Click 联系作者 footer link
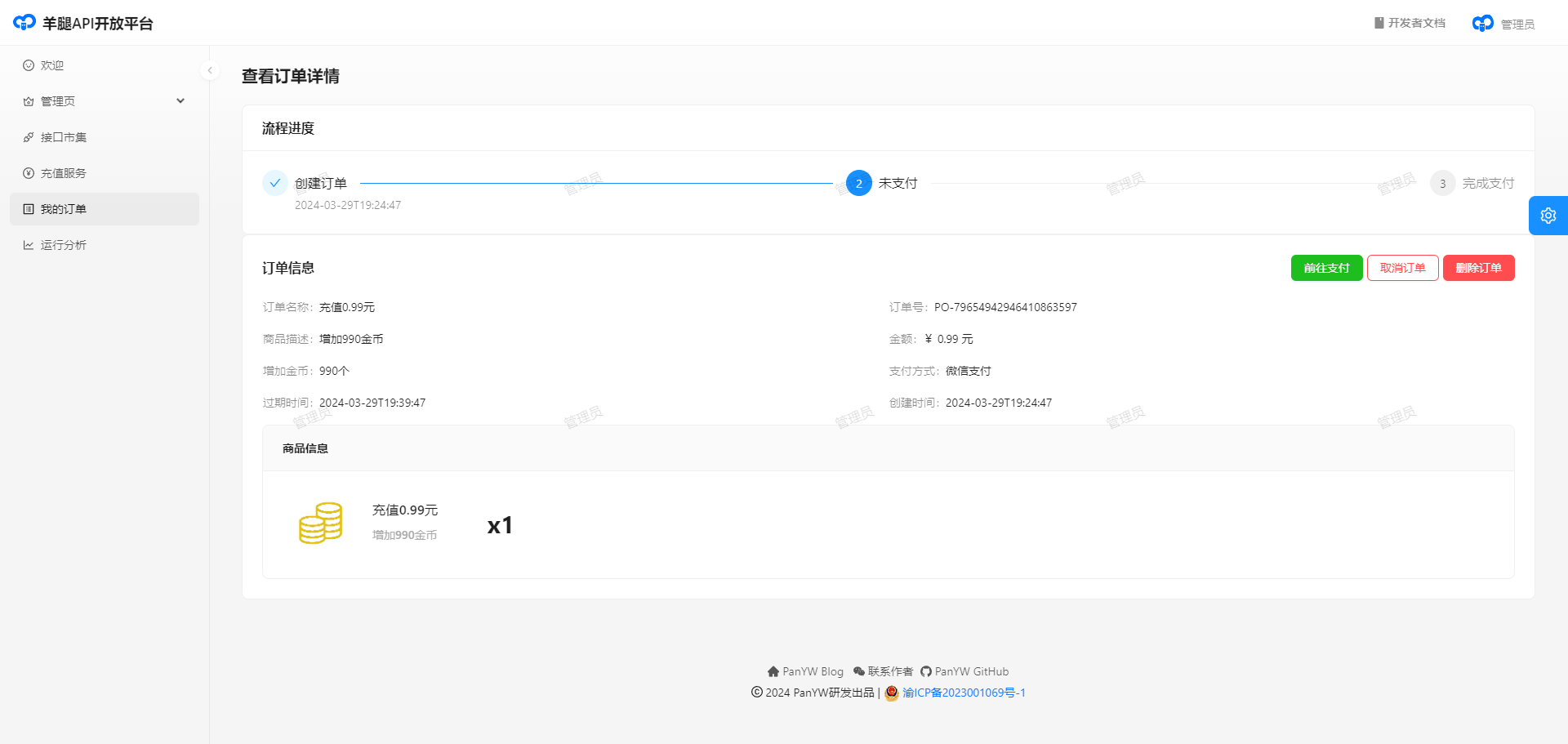 tap(883, 671)
